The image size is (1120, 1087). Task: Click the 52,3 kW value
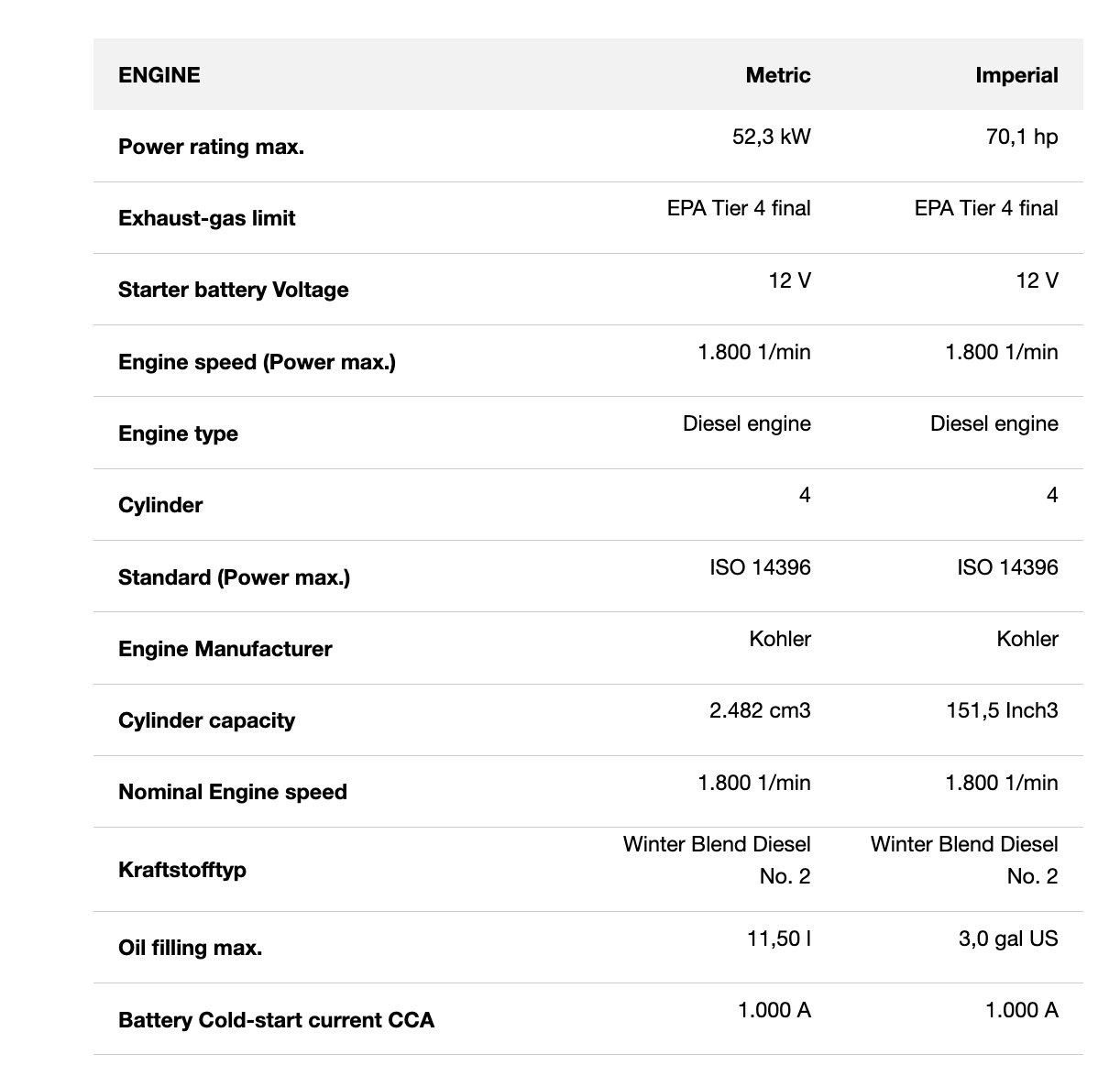772,137
